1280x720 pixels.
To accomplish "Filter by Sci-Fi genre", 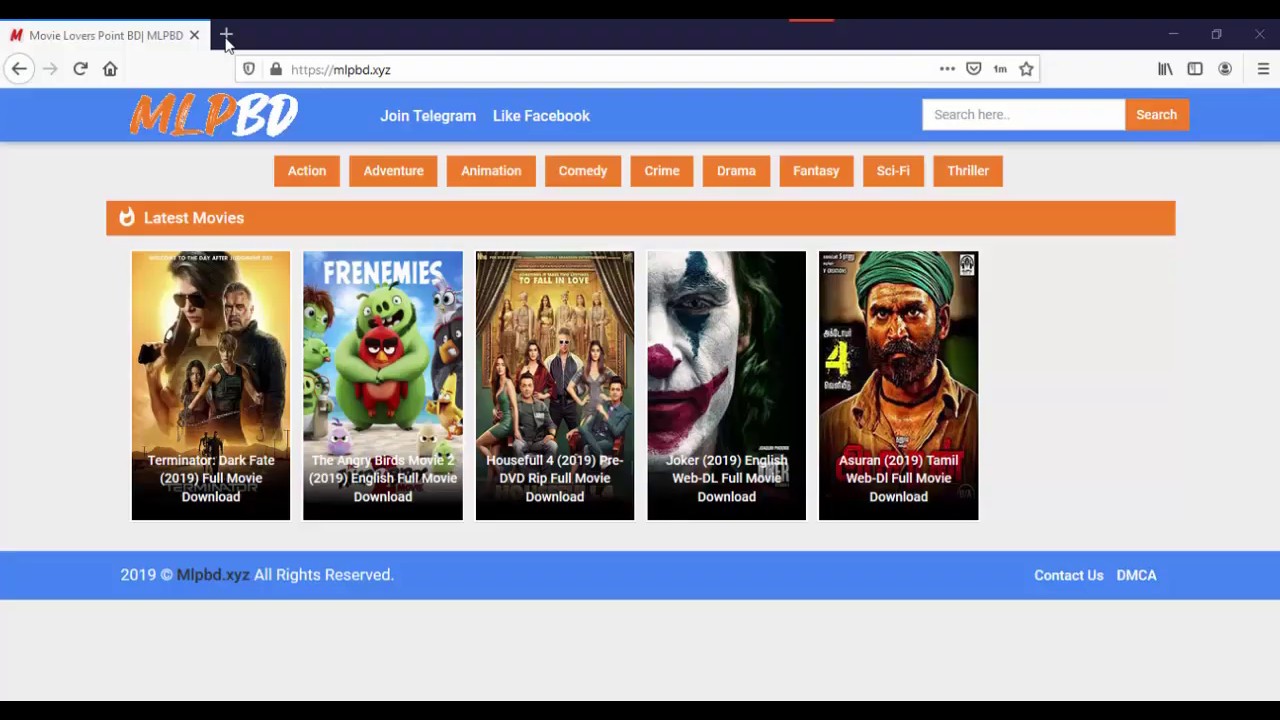I will tap(893, 171).
